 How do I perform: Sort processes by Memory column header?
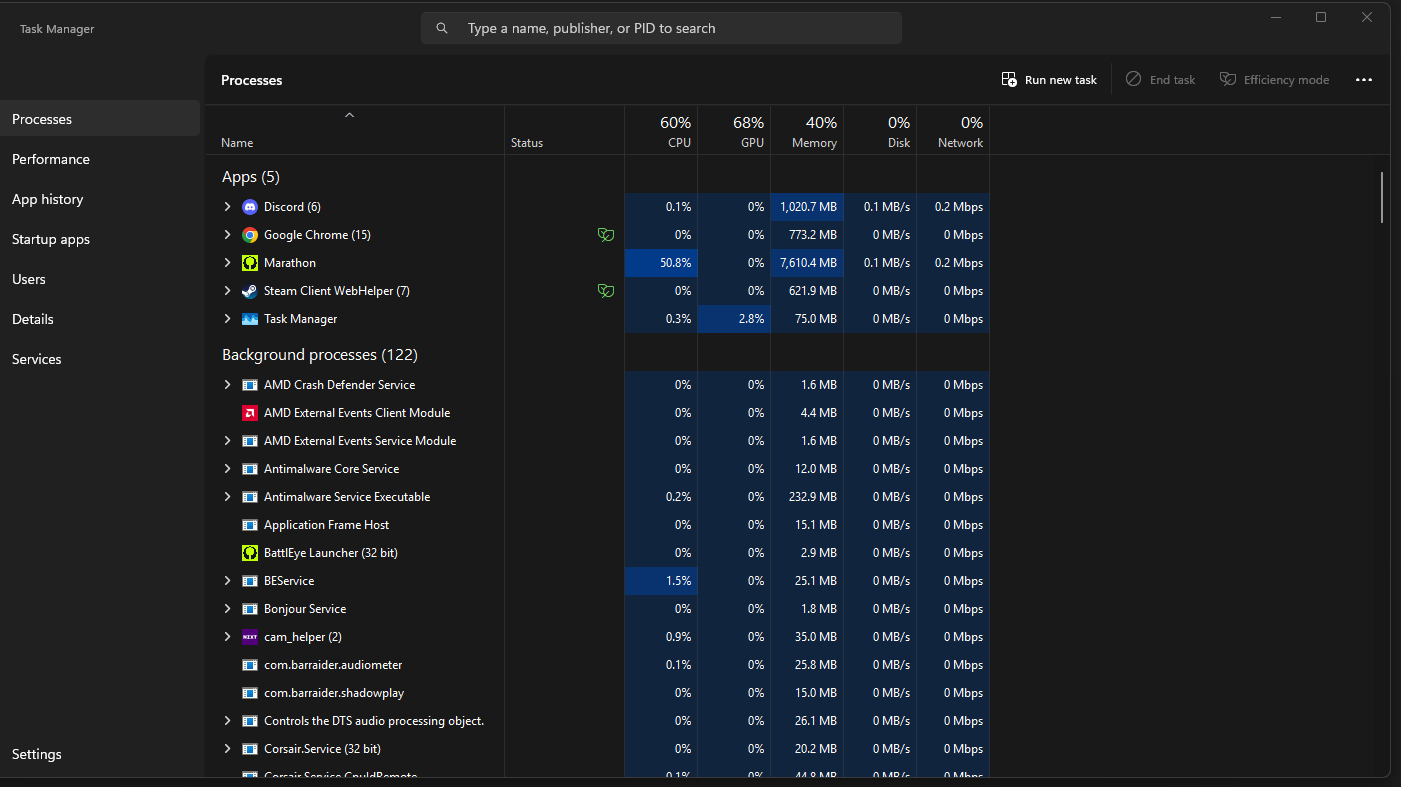[807, 132]
